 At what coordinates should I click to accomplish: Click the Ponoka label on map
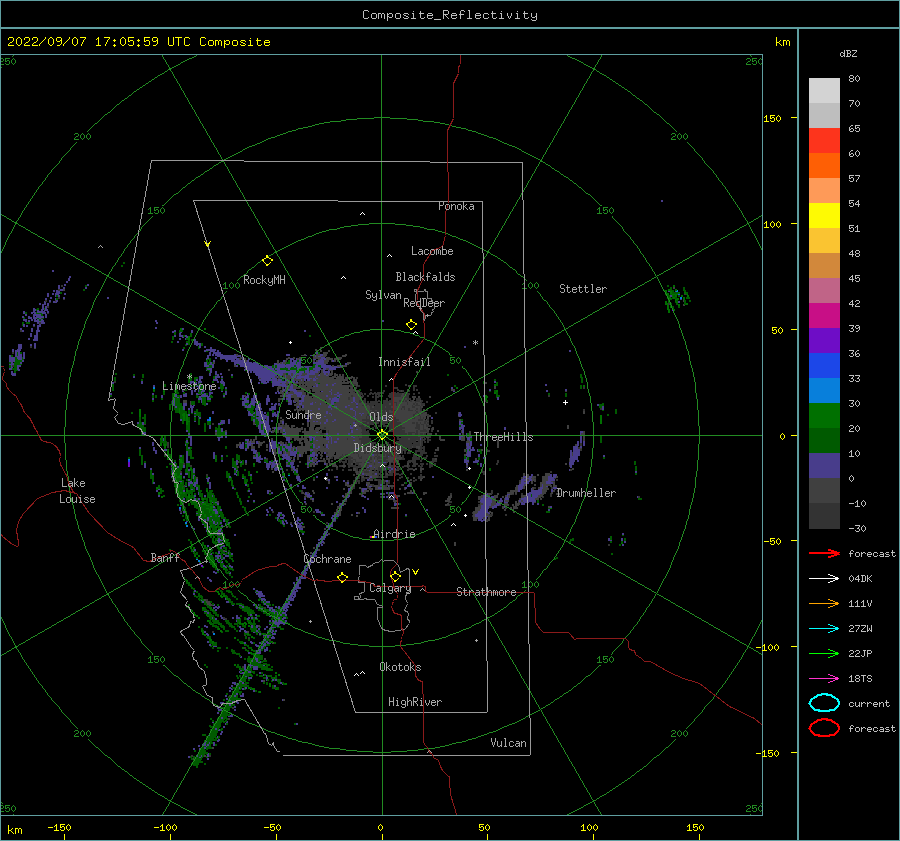(456, 206)
